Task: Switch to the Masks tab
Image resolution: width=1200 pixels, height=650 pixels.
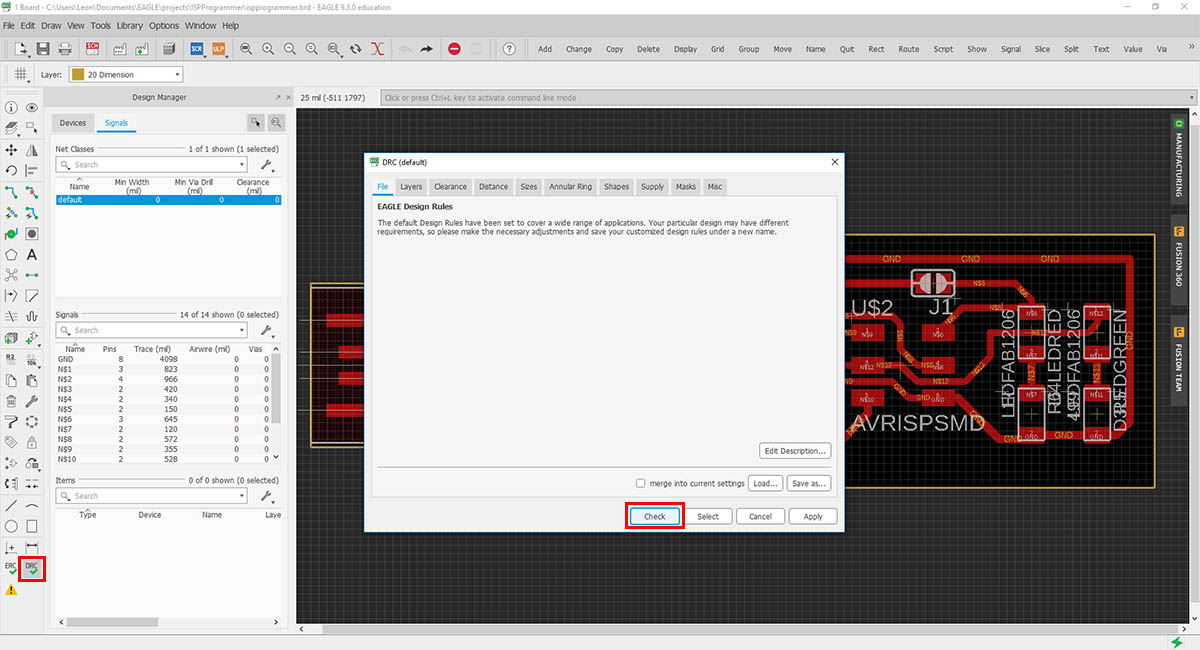Action: (685, 187)
